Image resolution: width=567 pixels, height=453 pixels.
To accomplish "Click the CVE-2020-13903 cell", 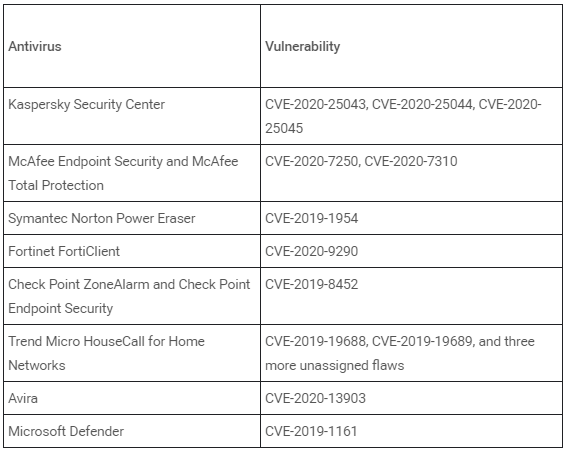I will (x=411, y=398).
